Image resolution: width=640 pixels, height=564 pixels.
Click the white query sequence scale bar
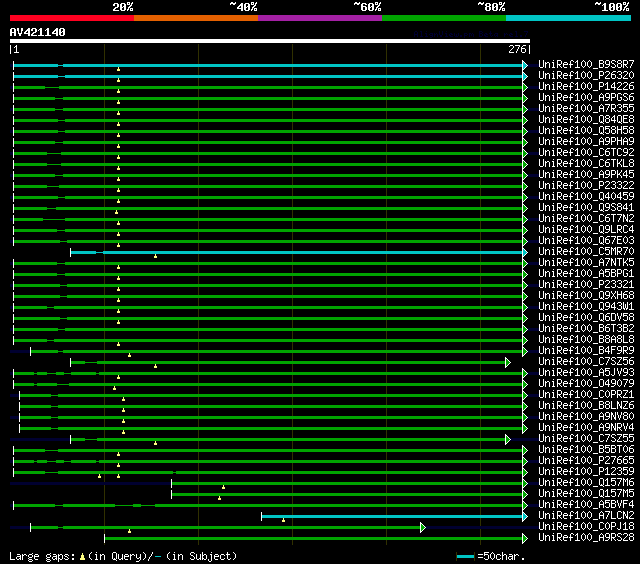[x=269, y=41]
